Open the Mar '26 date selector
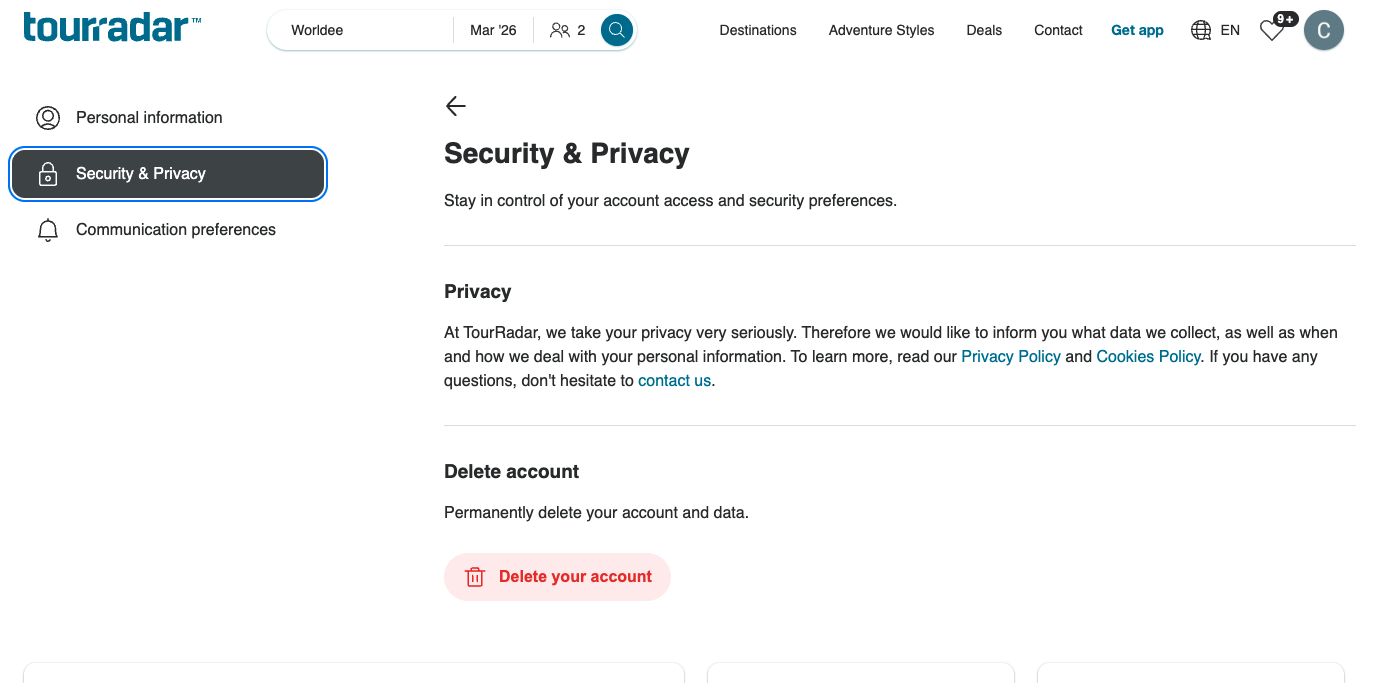 [493, 30]
